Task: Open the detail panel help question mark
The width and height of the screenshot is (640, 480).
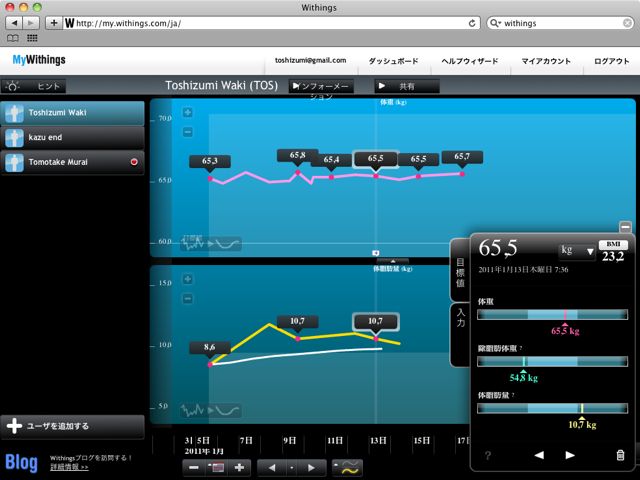Action: (488, 456)
